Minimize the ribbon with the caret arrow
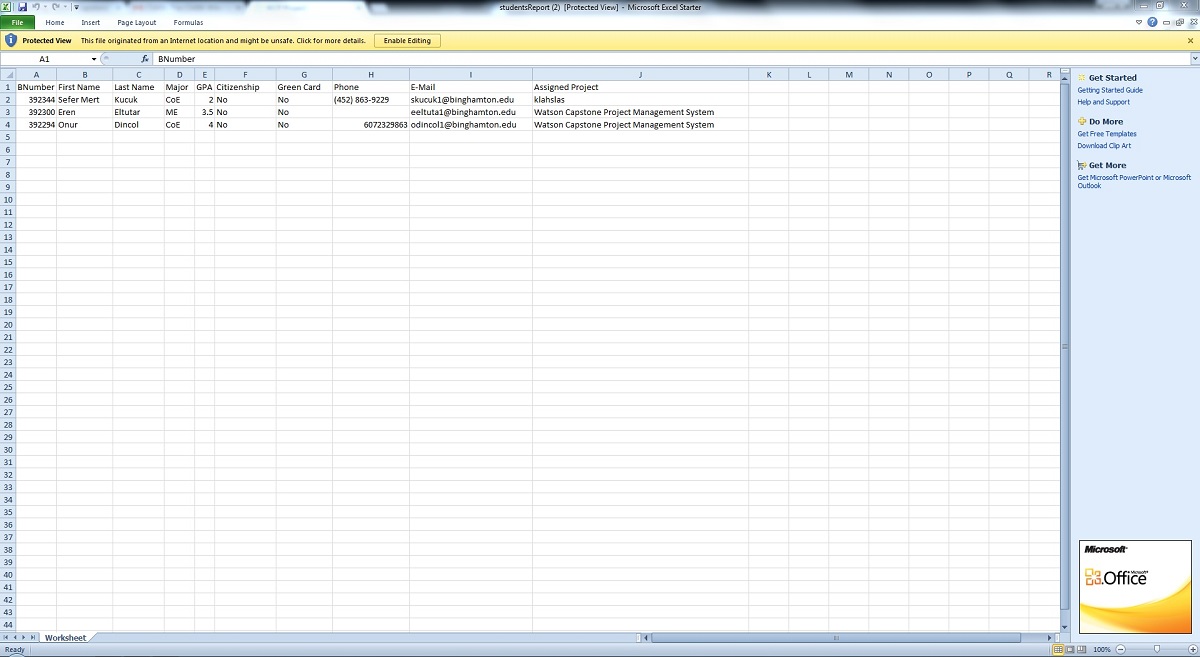The image size is (1200, 657). (1140, 22)
